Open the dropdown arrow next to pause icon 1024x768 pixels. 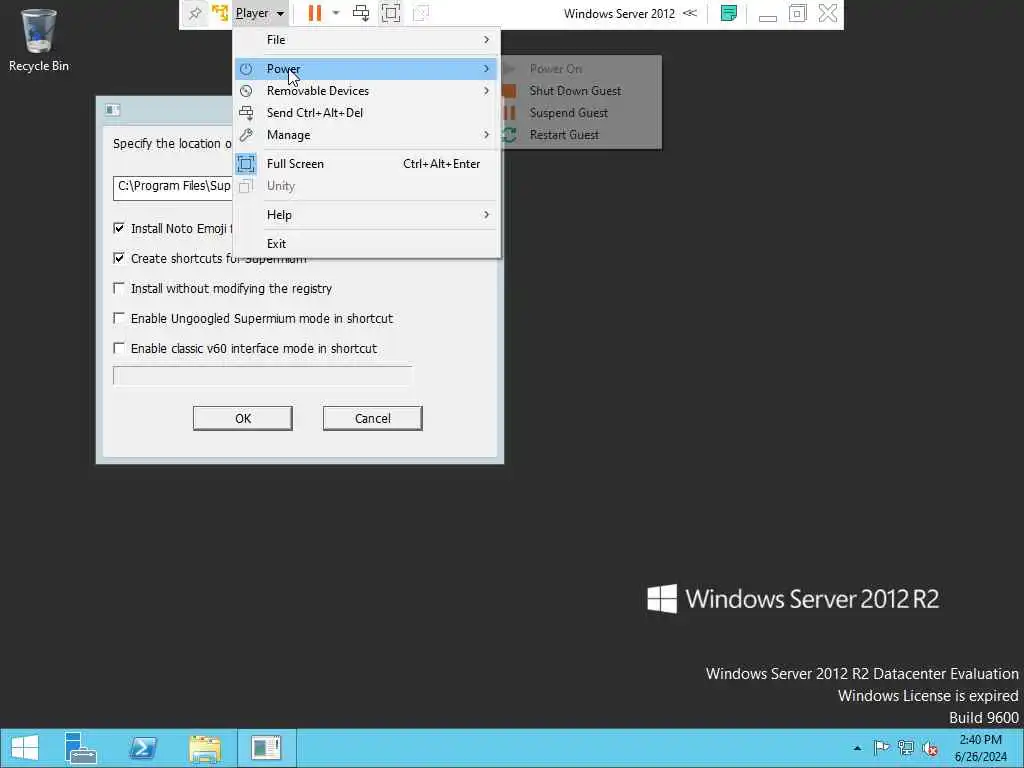point(336,13)
